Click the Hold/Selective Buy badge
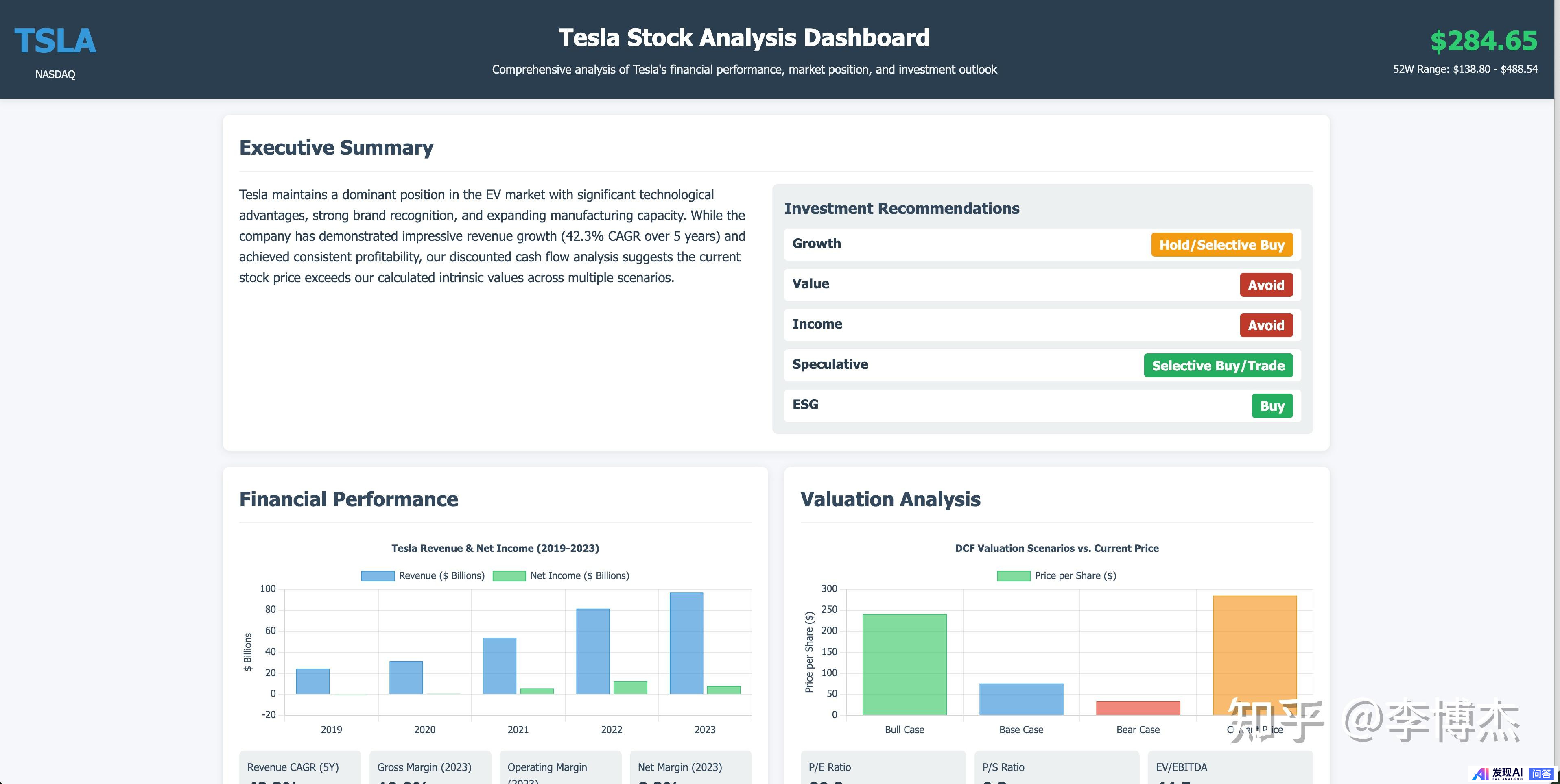This screenshot has width=1560, height=784. [x=1221, y=244]
